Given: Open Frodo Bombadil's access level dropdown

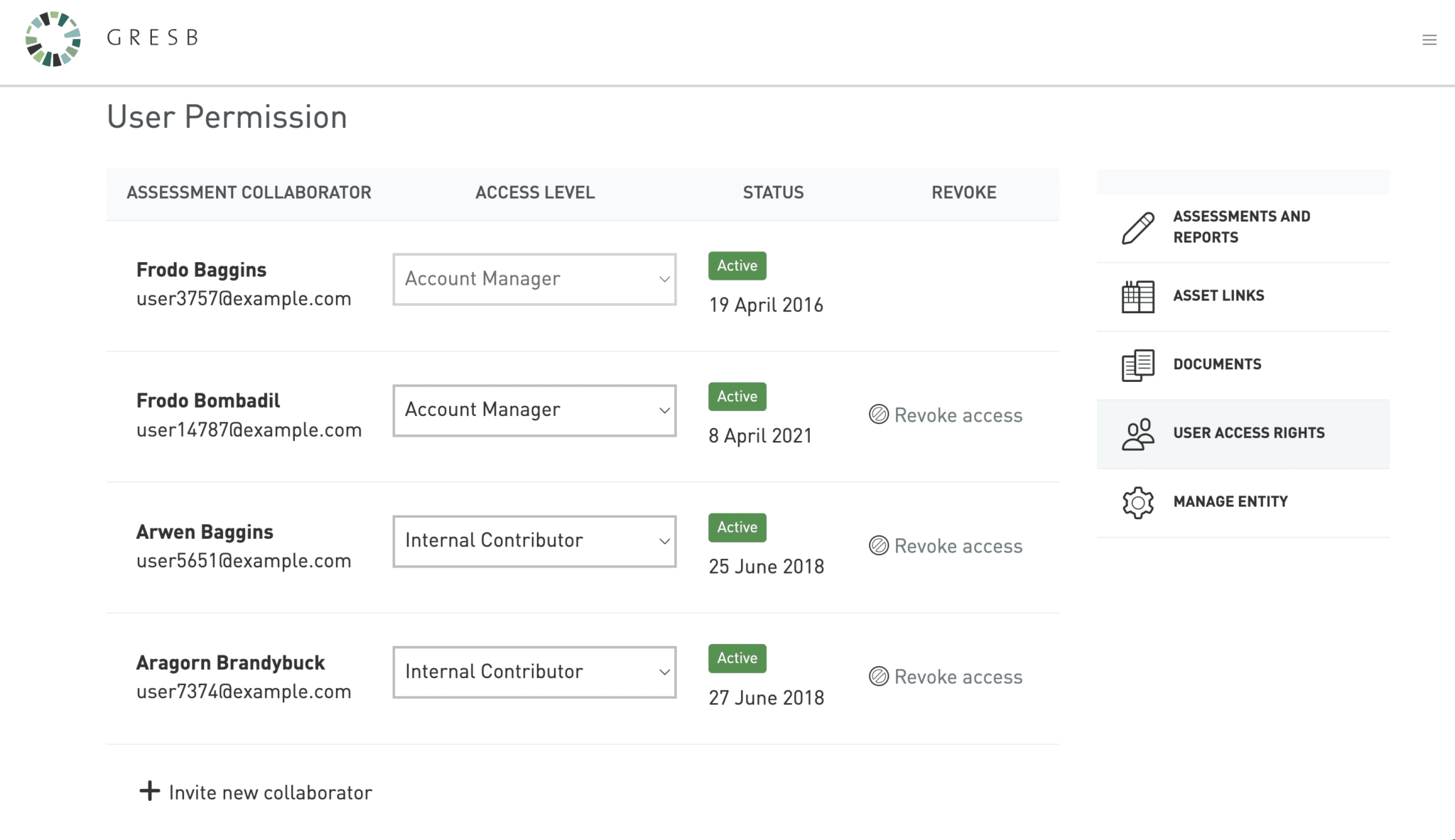Looking at the screenshot, I should click(534, 410).
